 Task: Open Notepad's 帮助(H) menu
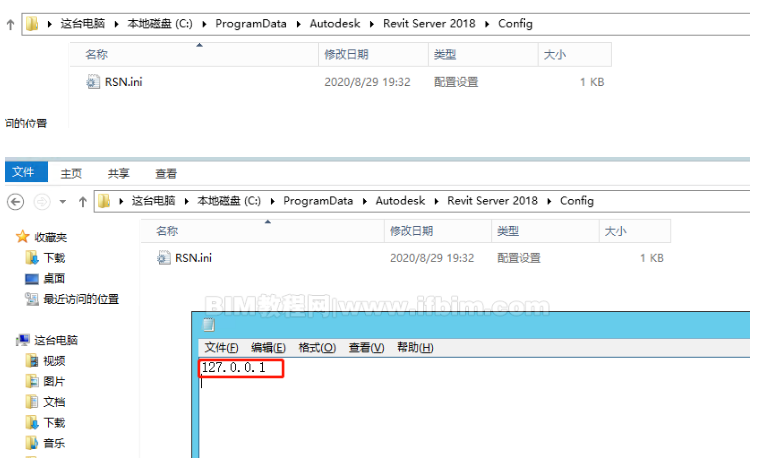(415, 347)
